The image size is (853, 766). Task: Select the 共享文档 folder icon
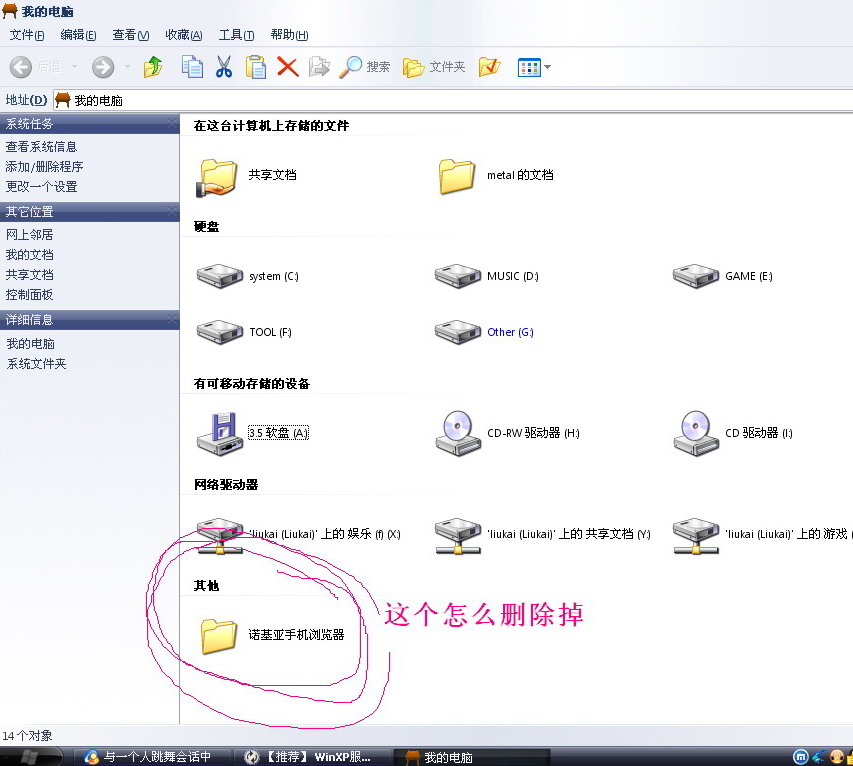pyautogui.click(x=217, y=177)
